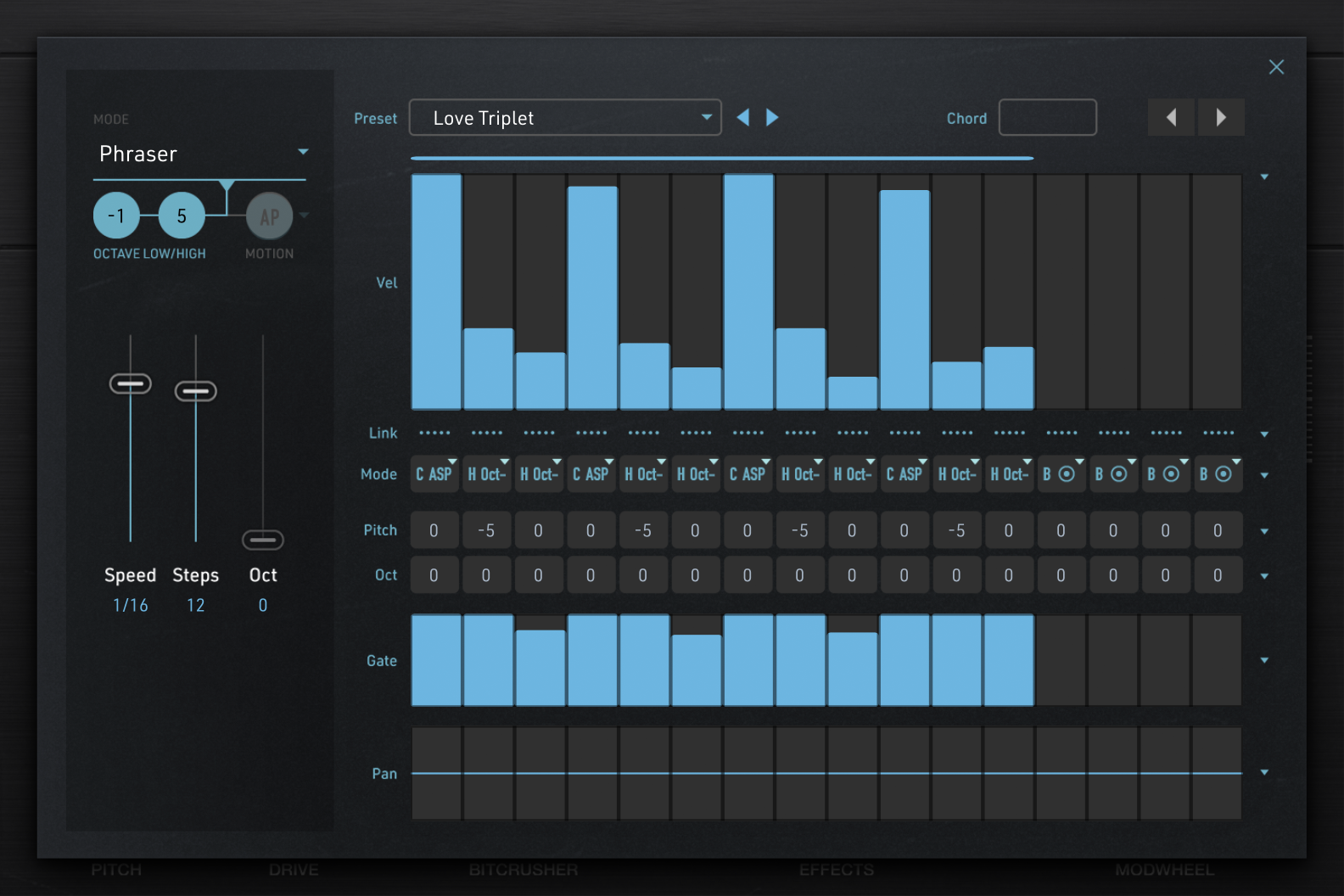Toggle link dots under the seventh step
Image resolution: width=1344 pixels, height=896 pixels.
coord(748,433)
